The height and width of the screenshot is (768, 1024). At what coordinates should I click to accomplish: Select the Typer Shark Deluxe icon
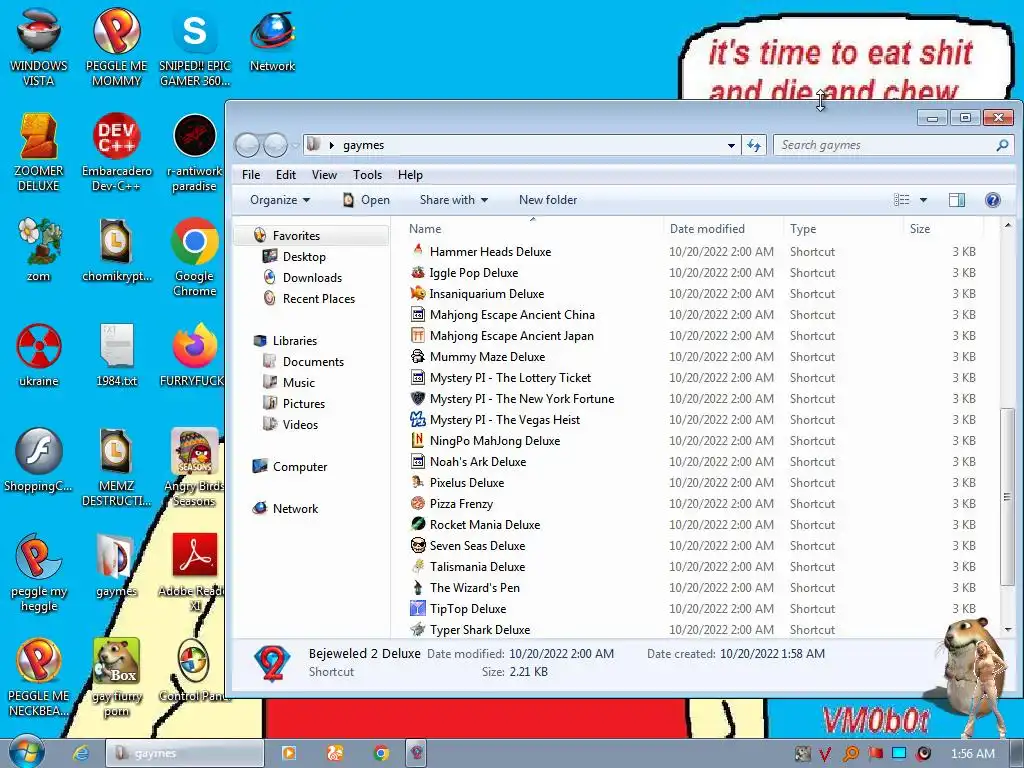coord(418,630)
